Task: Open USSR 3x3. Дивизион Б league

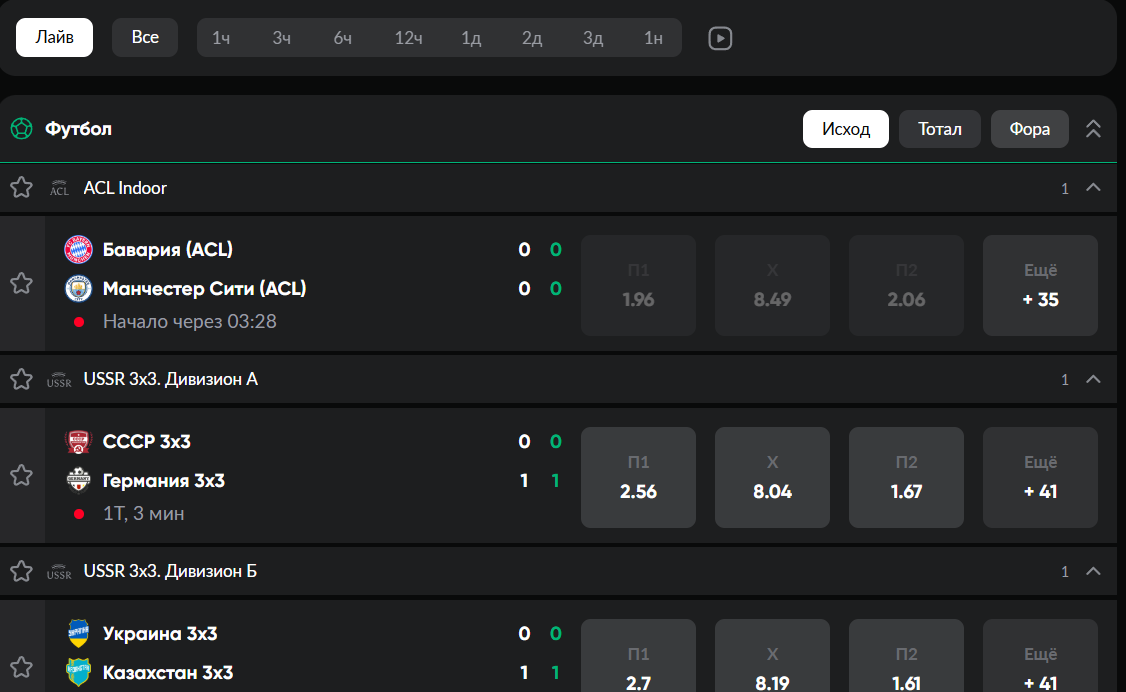Action: coord(170,571)
